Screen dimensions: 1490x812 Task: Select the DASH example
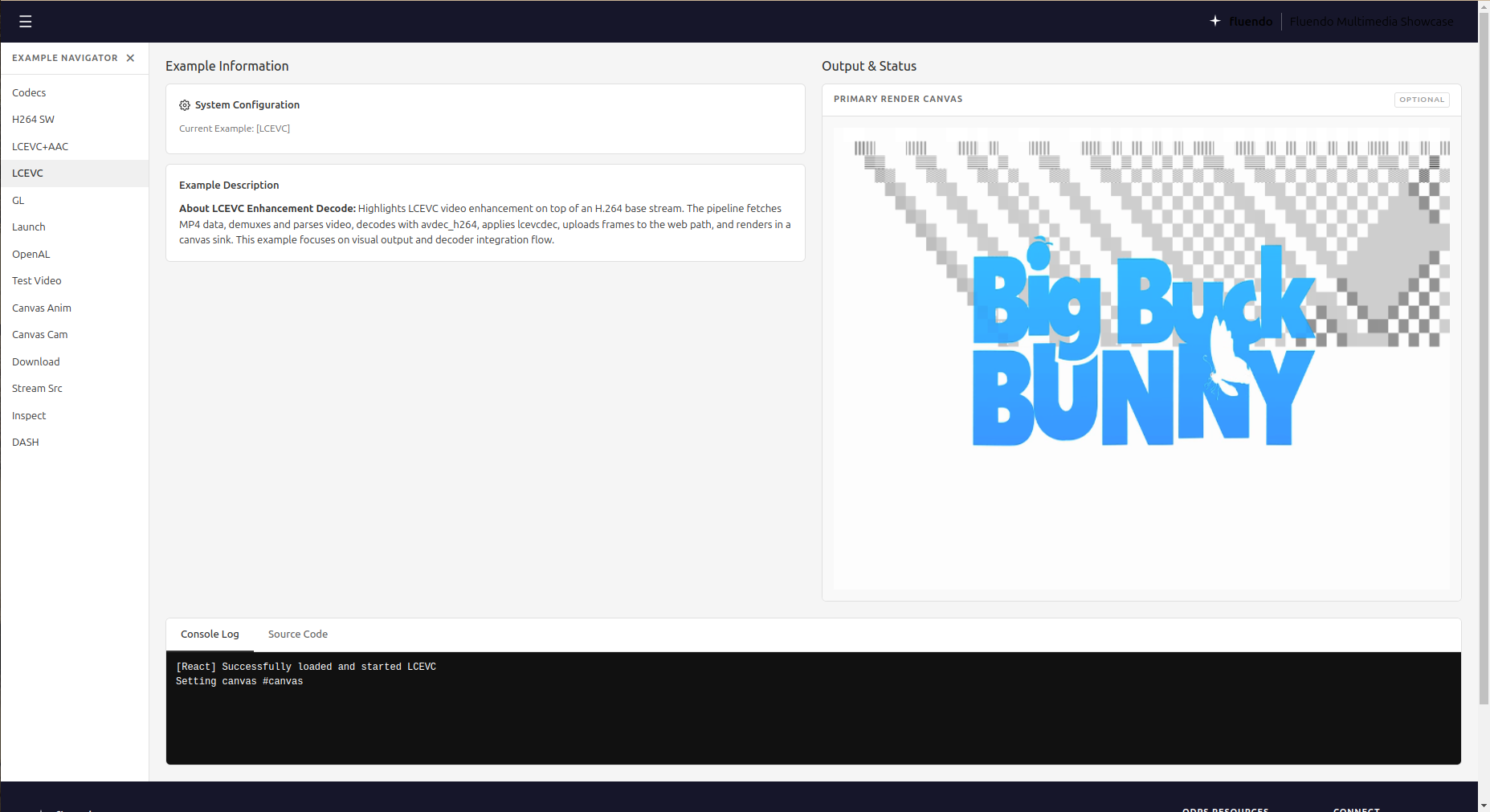point(75,443)
